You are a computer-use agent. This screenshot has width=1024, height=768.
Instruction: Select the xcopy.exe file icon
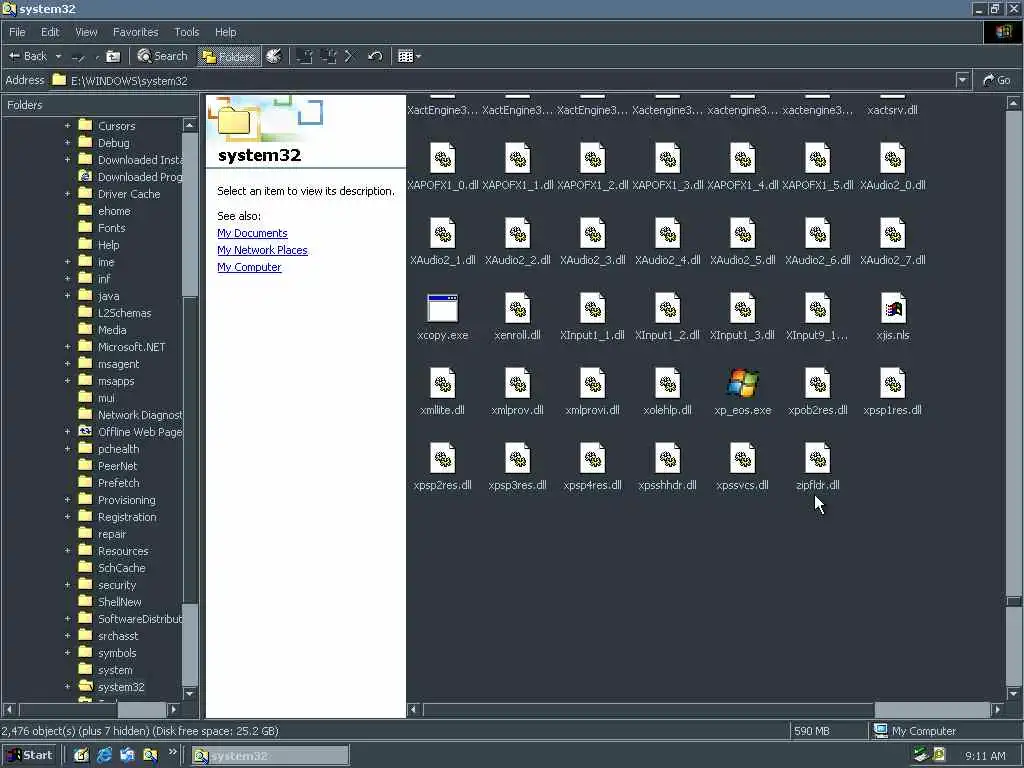(x=443, y=308)
